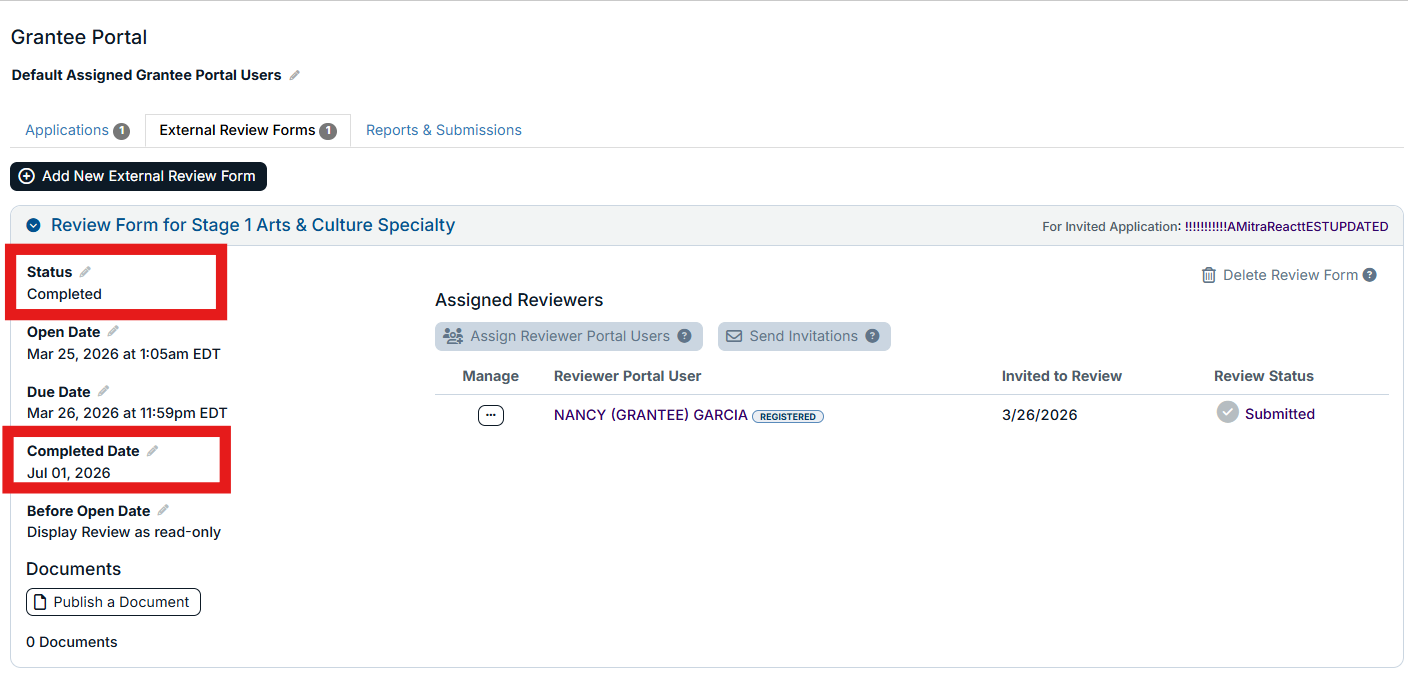Click the Publish a Document button

coord(113,602)
